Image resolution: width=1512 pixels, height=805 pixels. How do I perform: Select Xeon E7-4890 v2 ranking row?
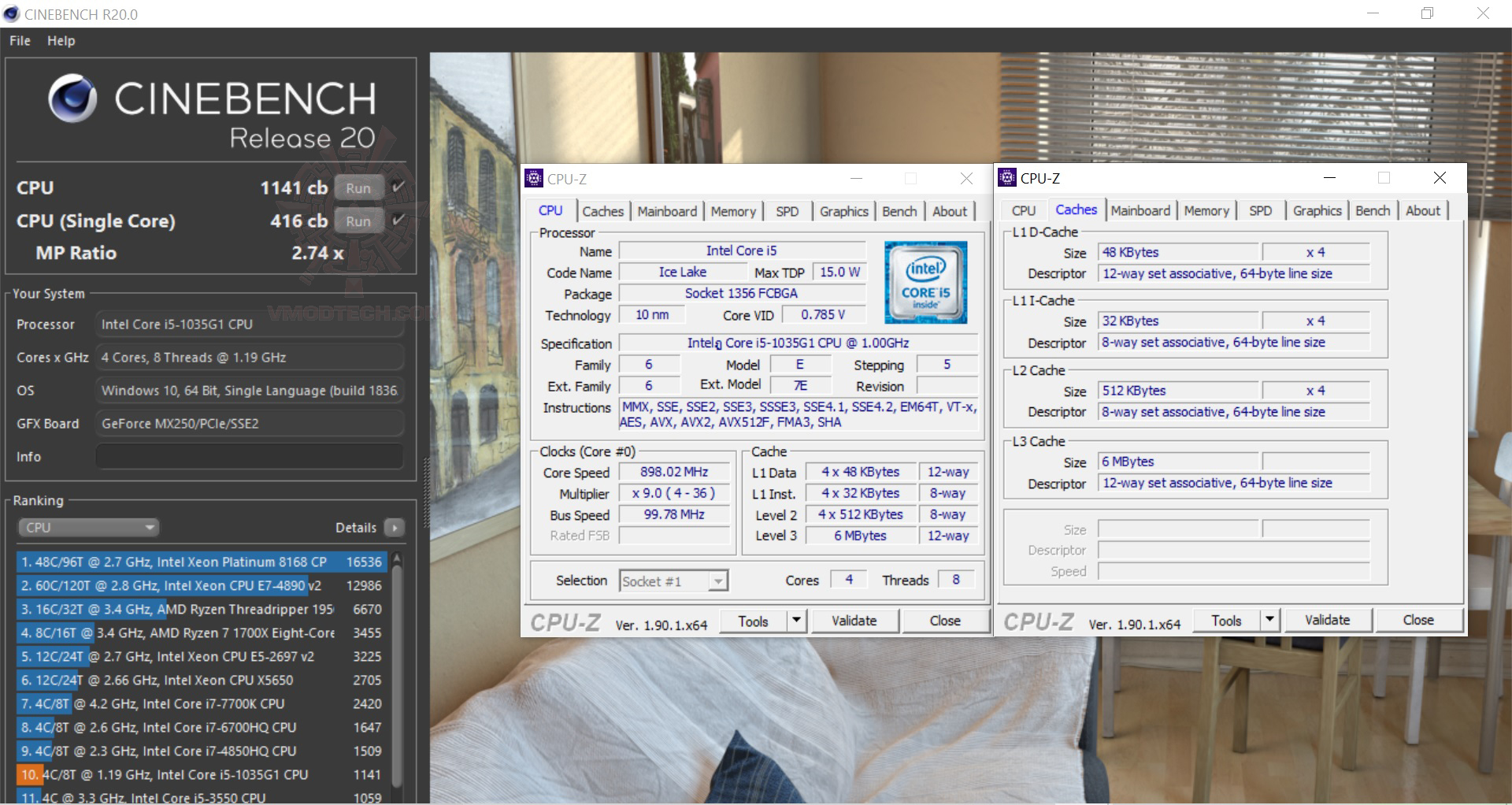pos(200,586)
